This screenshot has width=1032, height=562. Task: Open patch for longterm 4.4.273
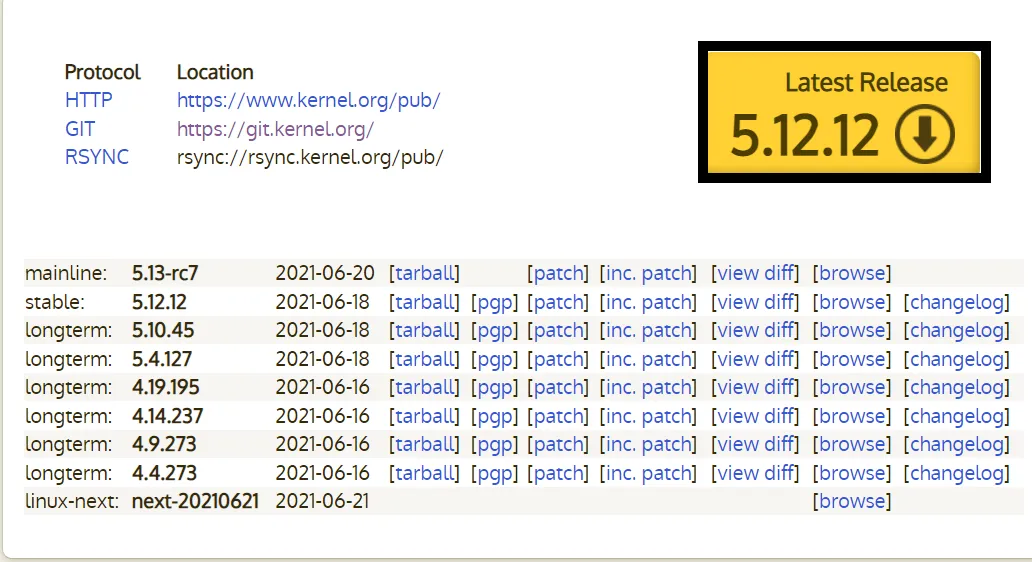point(558,473)
